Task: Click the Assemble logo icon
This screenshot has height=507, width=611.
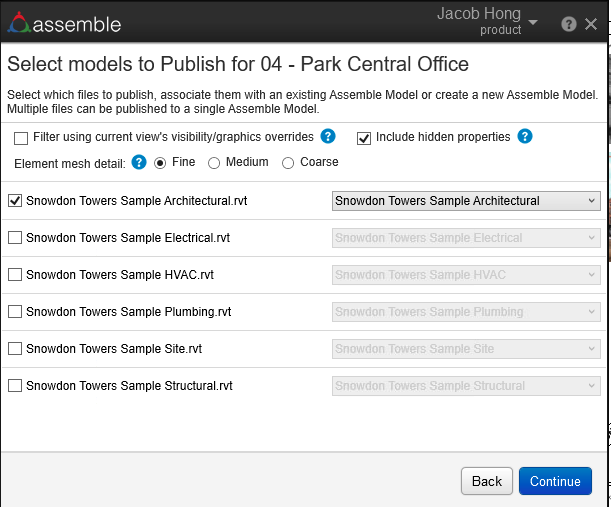Action: 19,23
